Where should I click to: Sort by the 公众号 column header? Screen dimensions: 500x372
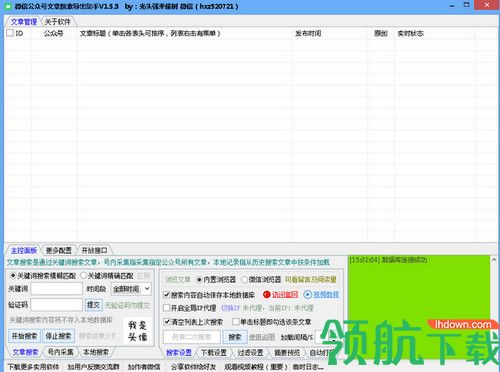[x=54, y=33]
